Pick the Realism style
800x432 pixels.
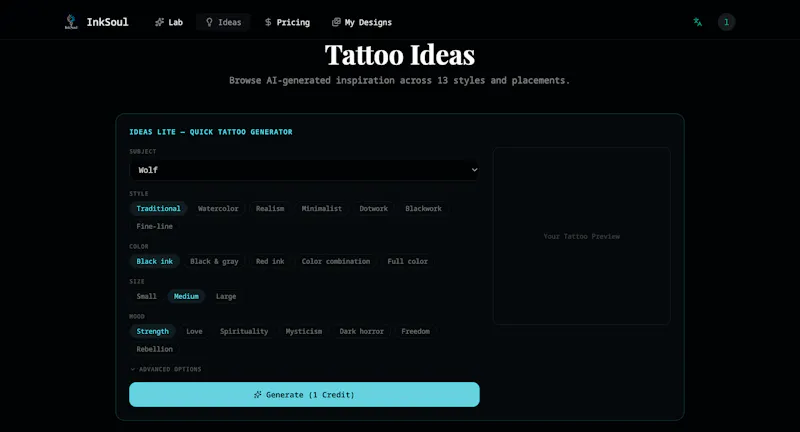click(x=270, y=209)
